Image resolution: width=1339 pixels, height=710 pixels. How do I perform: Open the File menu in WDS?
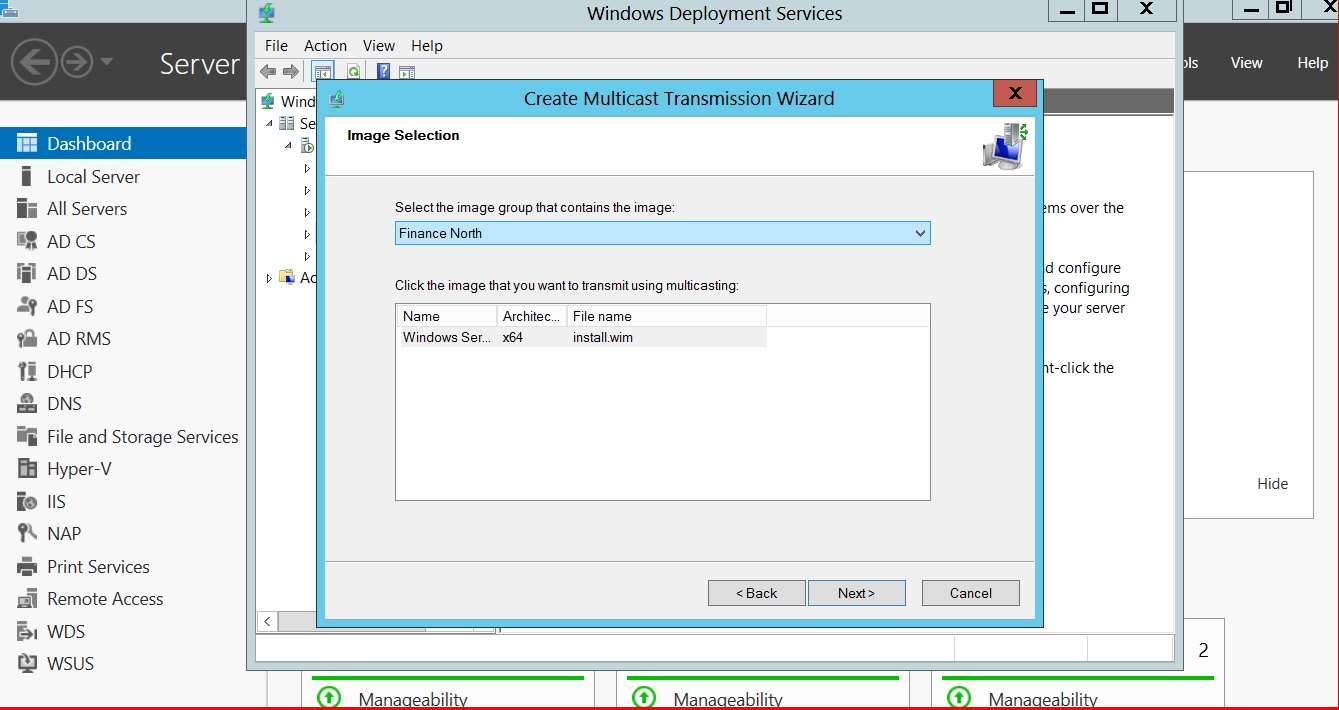[276, 46]
